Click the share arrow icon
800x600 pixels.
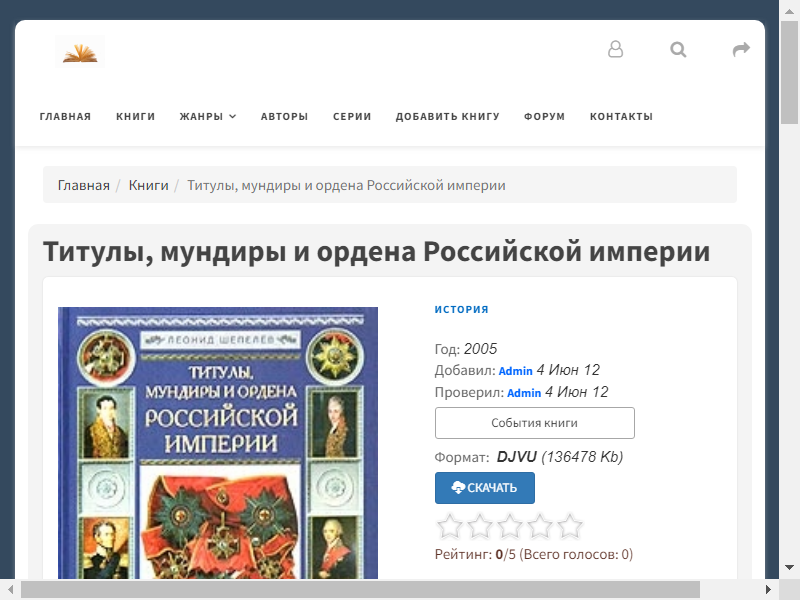tap(741, 49)
